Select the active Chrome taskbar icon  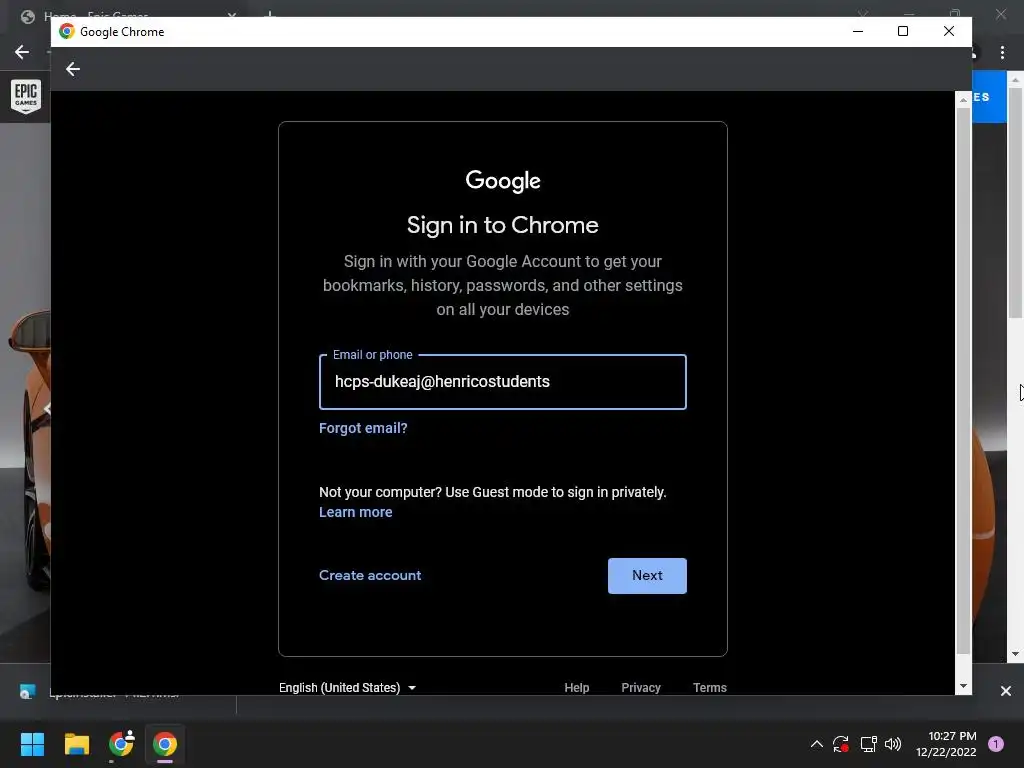pyautogui.click(x=165, y=744)
